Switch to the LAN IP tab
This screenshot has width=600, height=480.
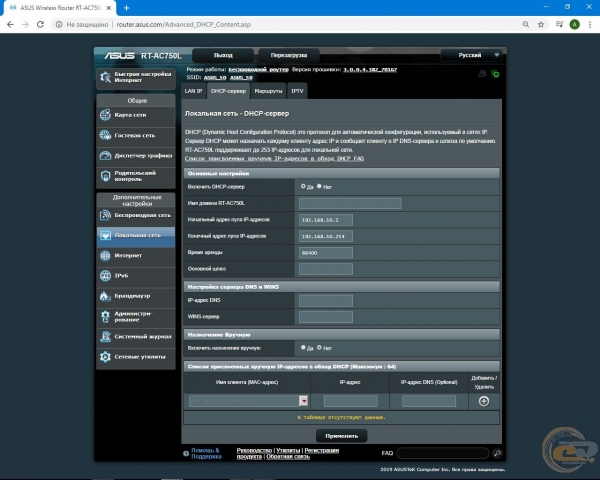pyautogui.click(x=194, y=90)
